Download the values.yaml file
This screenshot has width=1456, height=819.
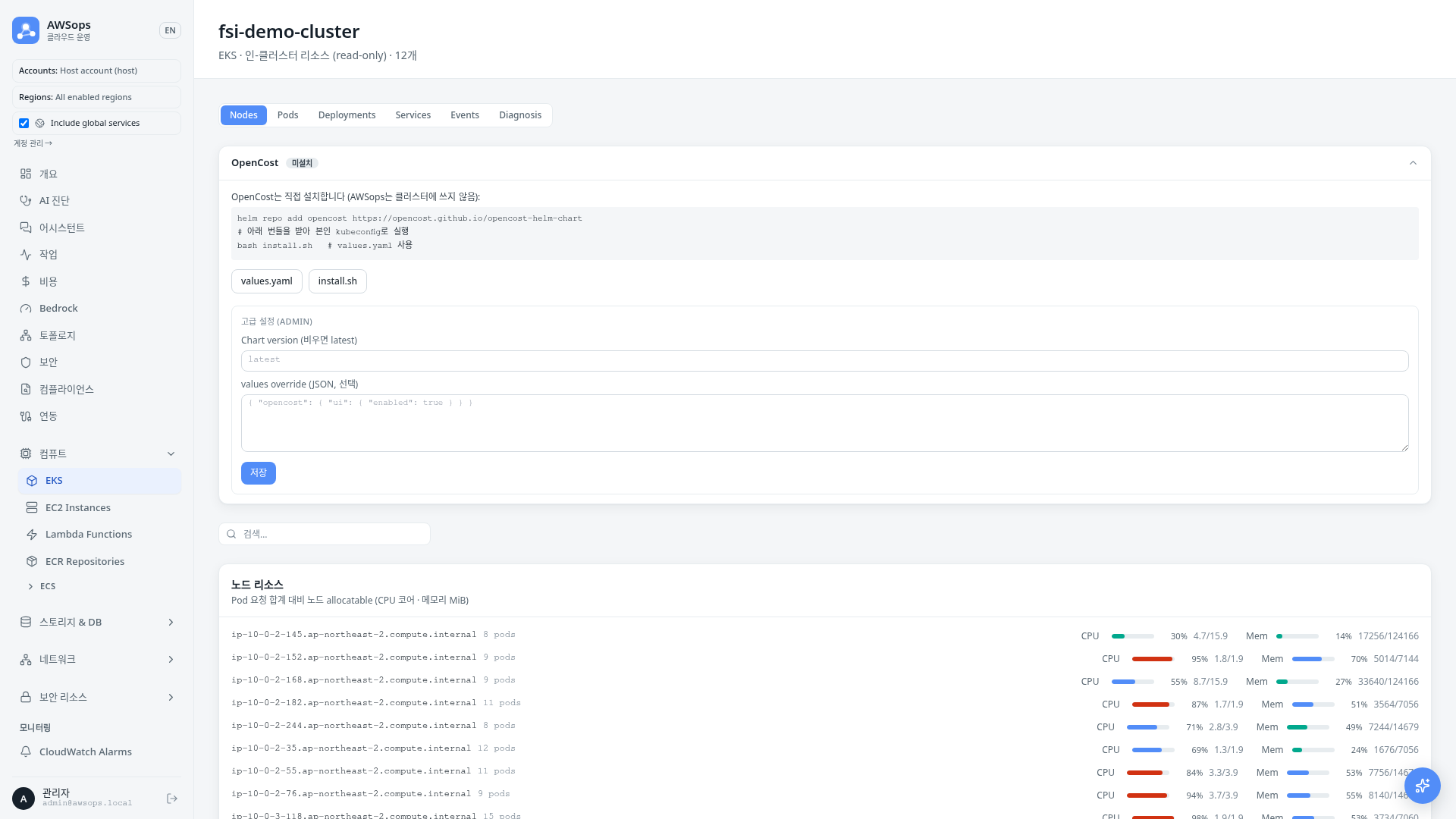point(267,281)
